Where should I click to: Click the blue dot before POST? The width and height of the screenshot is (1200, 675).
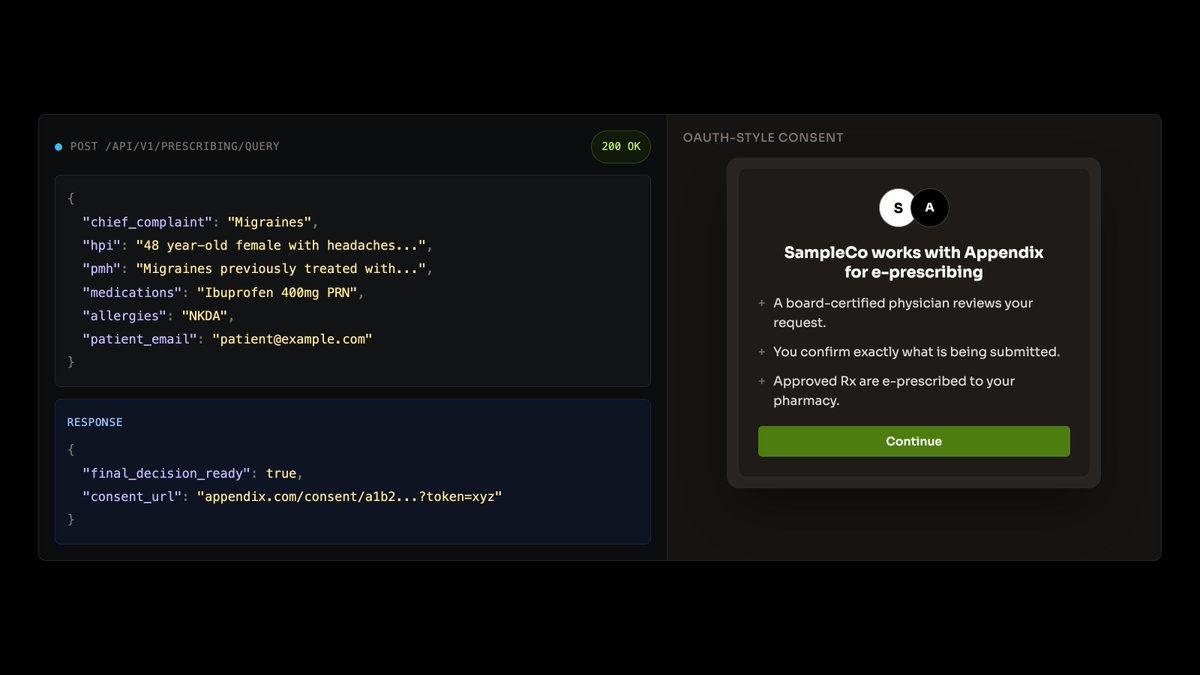[58, 147]
